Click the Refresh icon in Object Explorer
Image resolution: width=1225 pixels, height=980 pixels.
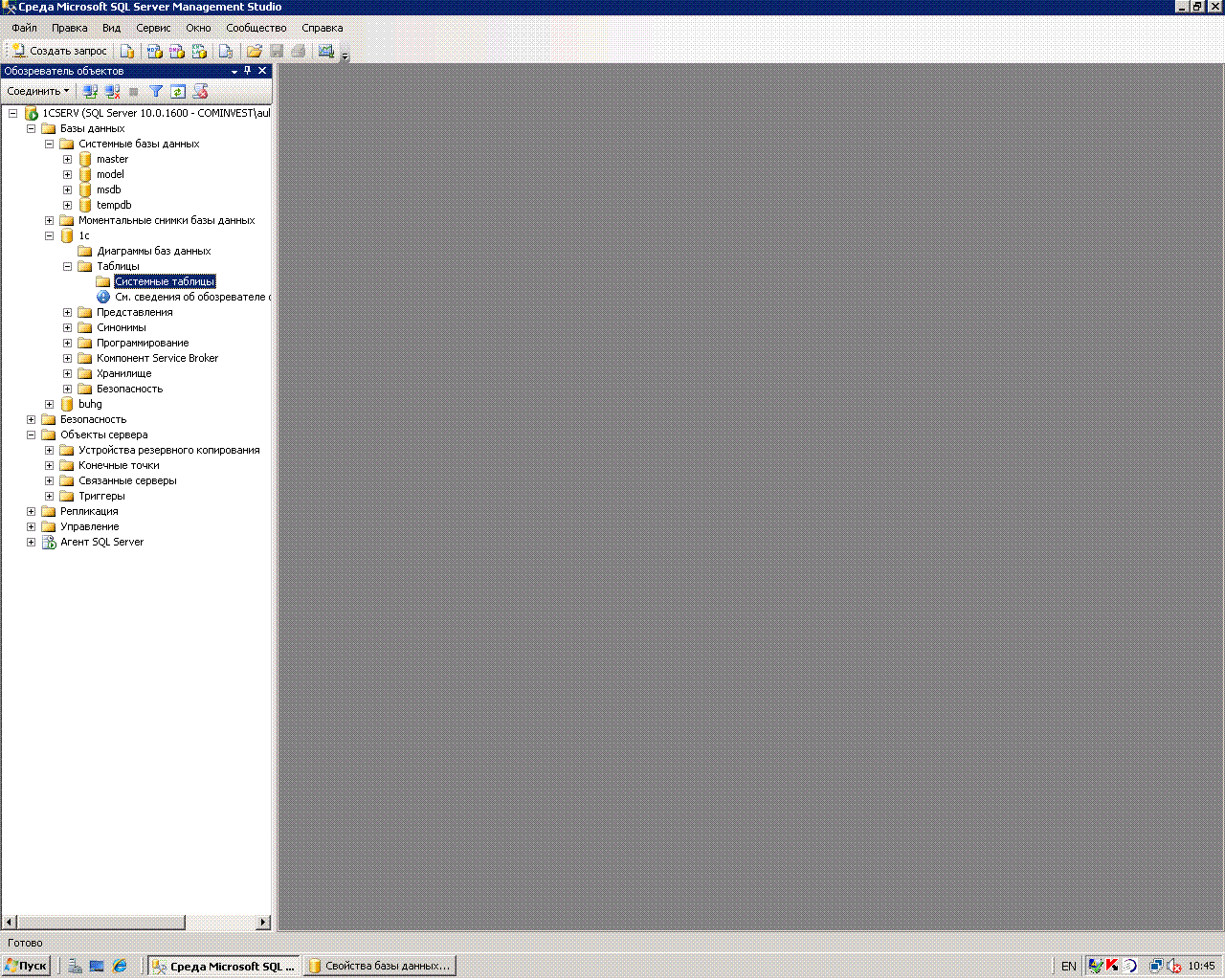pyautogui.click(x=178, y=91)
